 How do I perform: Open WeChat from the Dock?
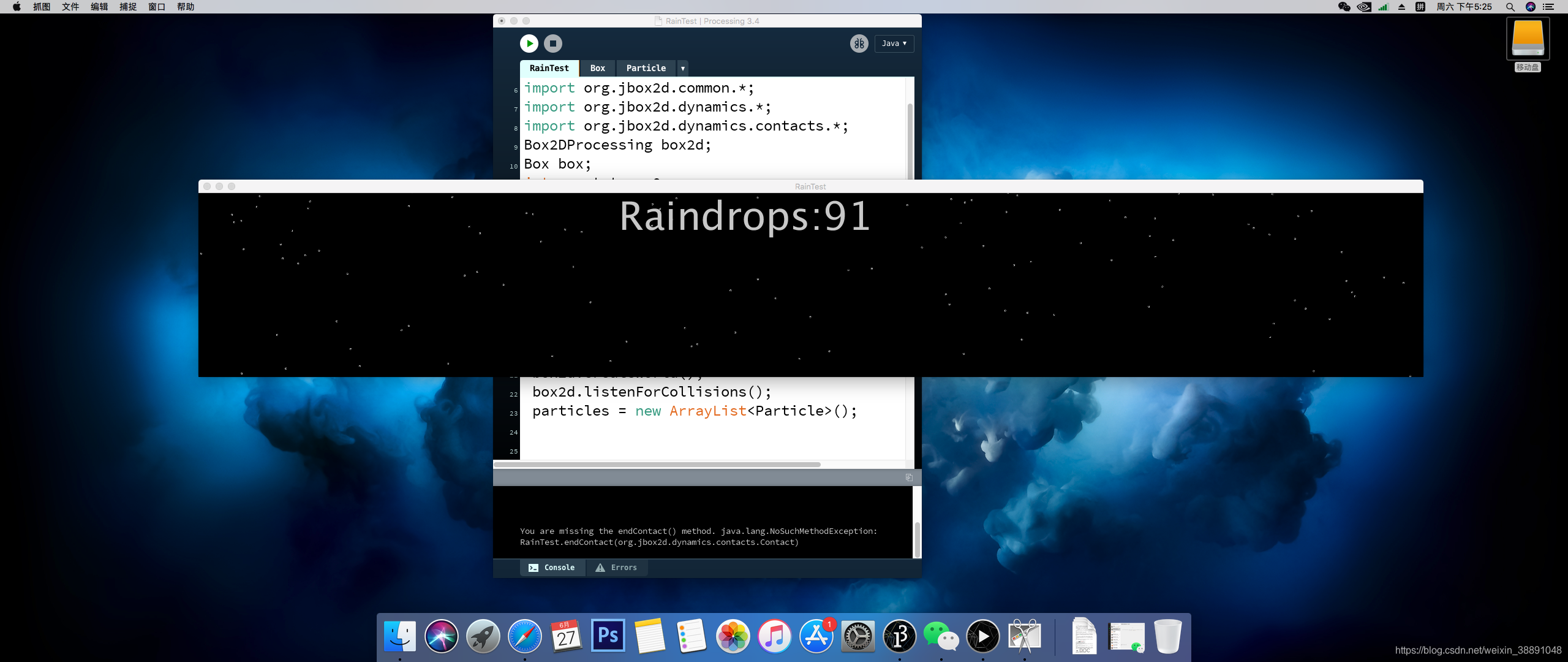[941, 636]
